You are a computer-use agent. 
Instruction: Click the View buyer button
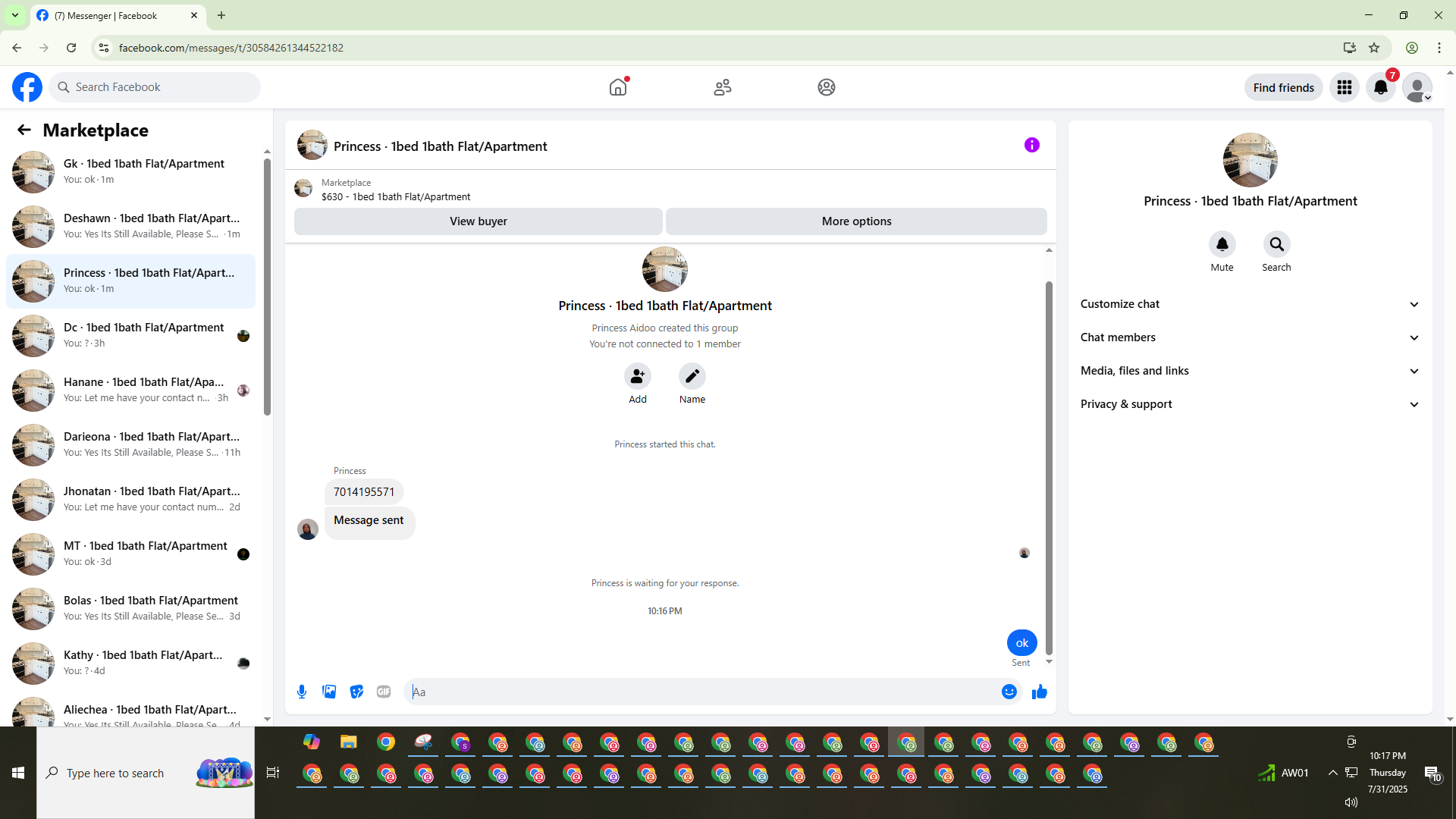(478, 221)
